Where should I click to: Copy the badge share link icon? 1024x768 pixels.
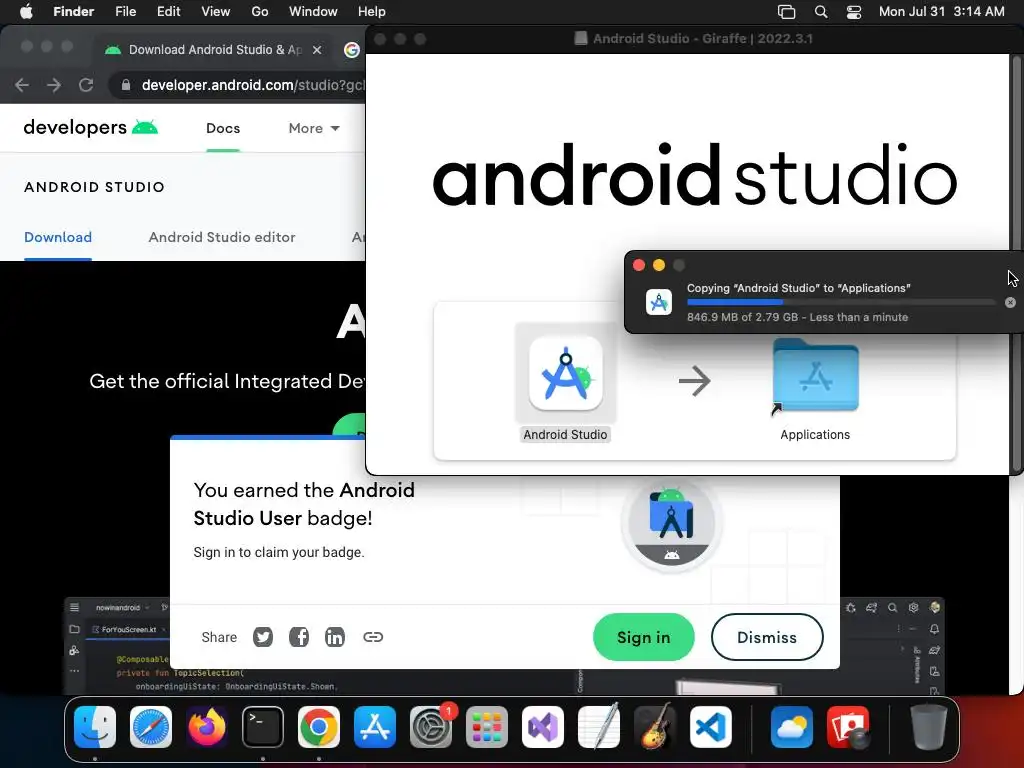[x=373, y=637]
